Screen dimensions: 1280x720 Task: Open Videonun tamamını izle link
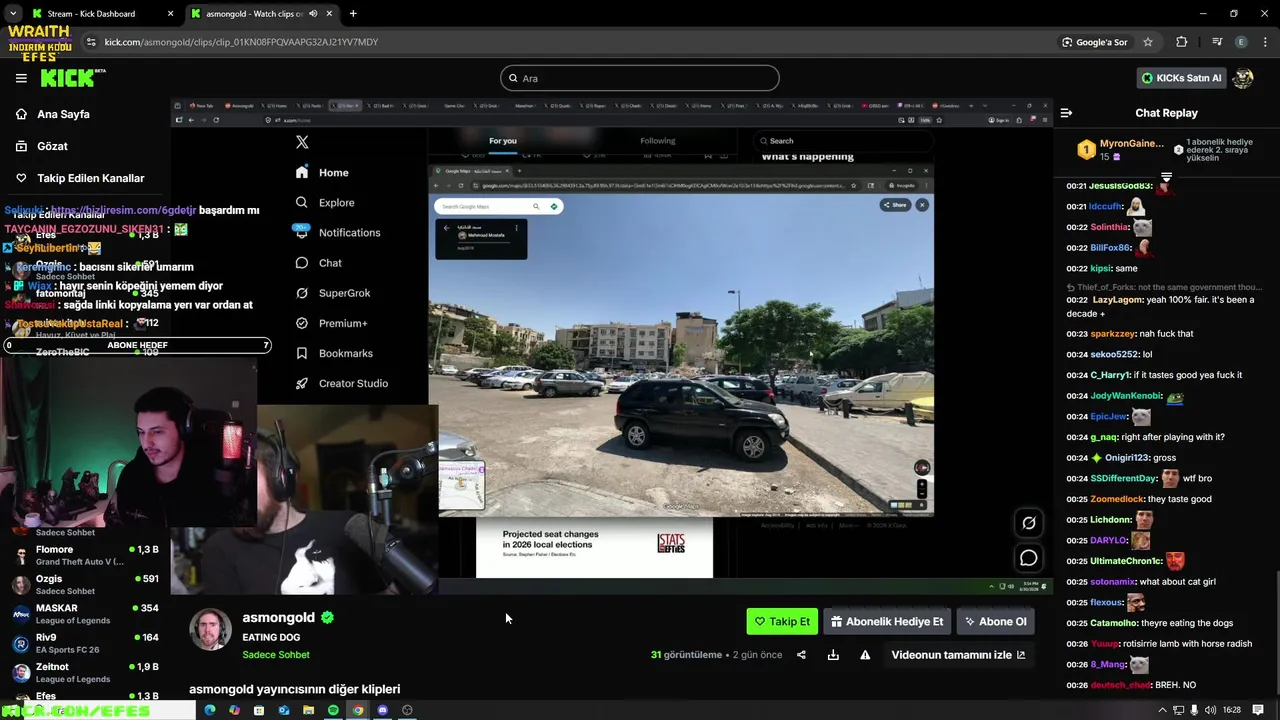(x=958, y=655)
